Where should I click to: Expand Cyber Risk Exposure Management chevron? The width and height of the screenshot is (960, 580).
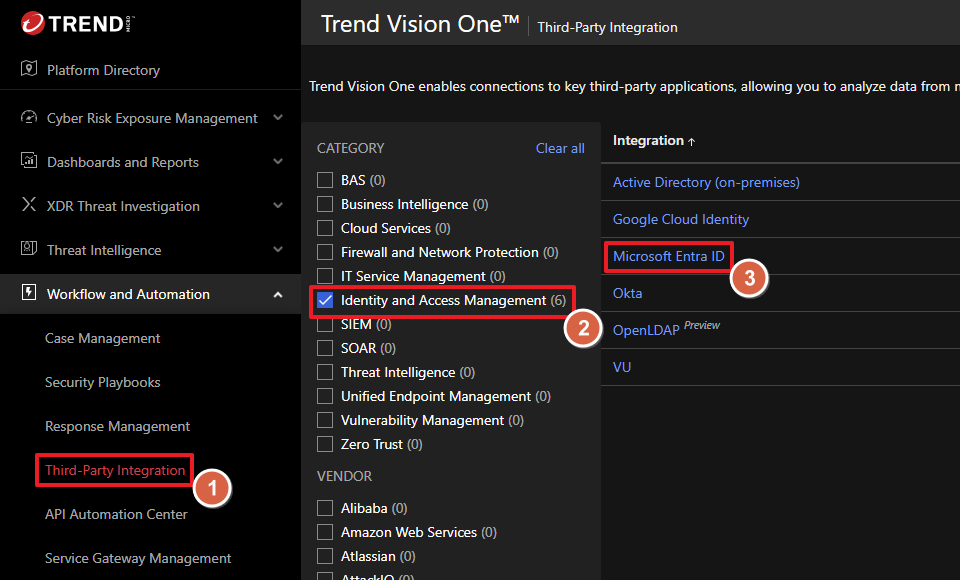[x=278, y=118]
